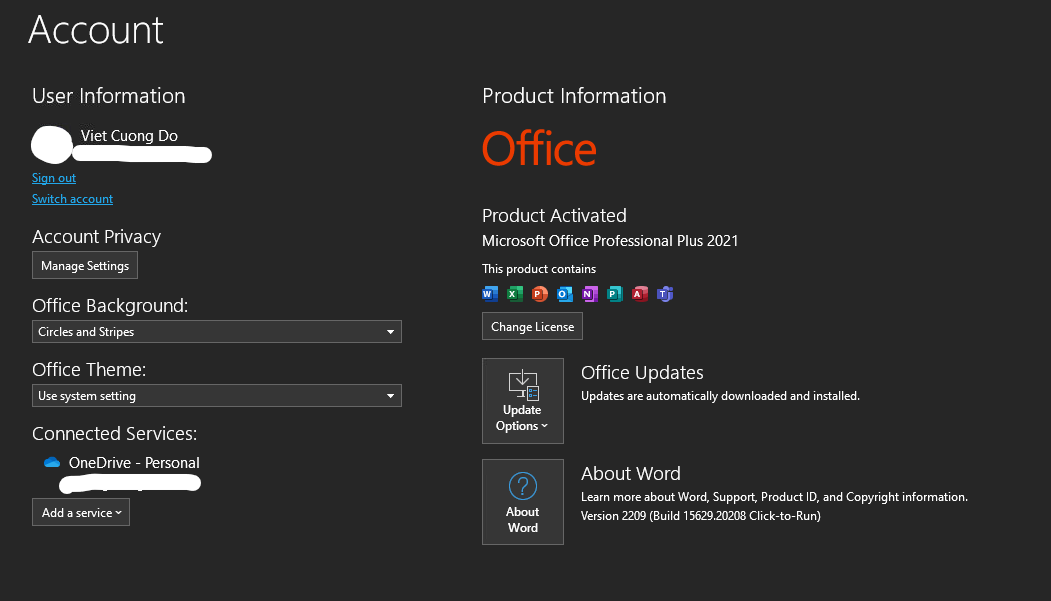Click the Outlook app icon
The image size is (1051, 601).
[x=565, y=293]
